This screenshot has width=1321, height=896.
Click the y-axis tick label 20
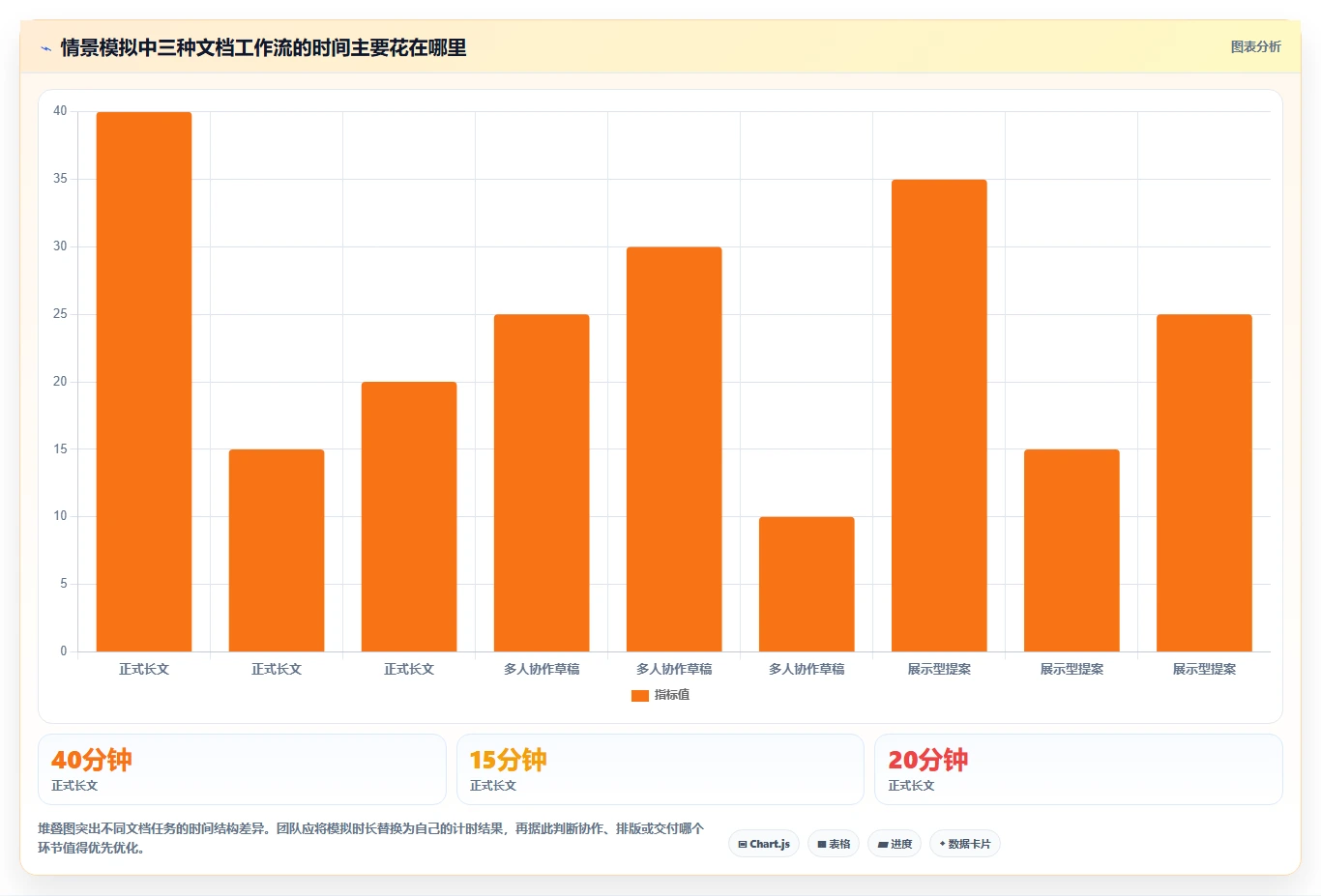pyautogui.click(x=60, y=382)
